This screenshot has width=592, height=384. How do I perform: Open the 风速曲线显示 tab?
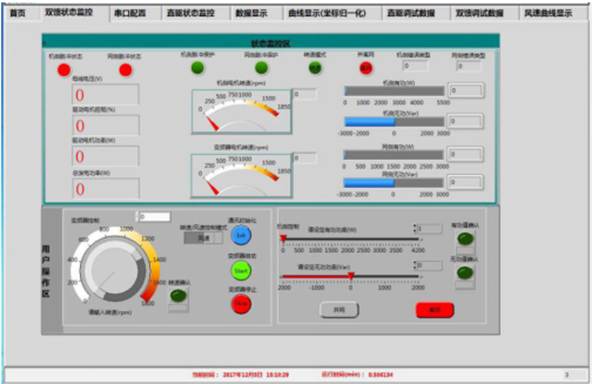[x=548, y=13]
